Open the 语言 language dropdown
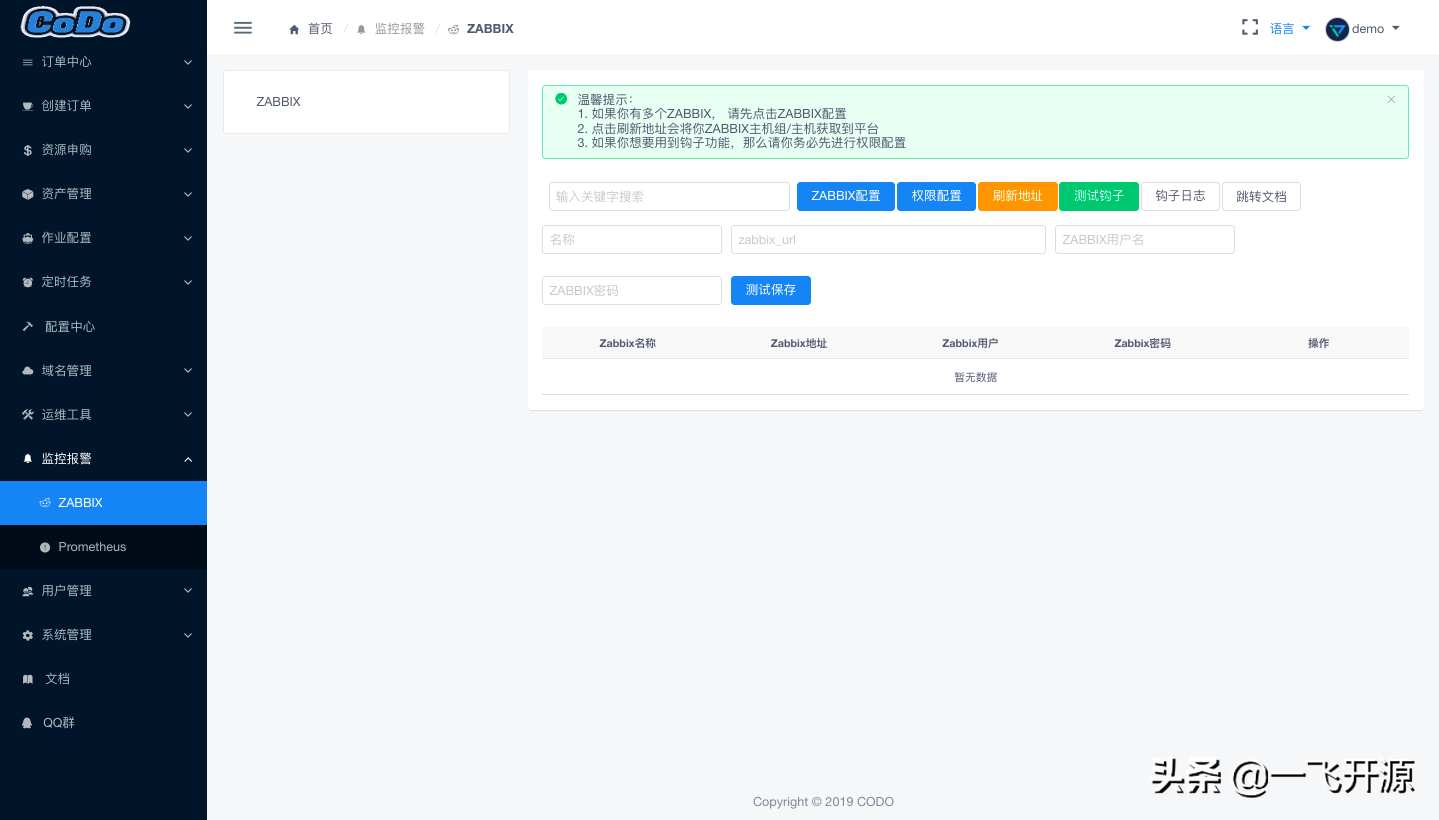1439x820 pixels. click(x=1290, y=29)
